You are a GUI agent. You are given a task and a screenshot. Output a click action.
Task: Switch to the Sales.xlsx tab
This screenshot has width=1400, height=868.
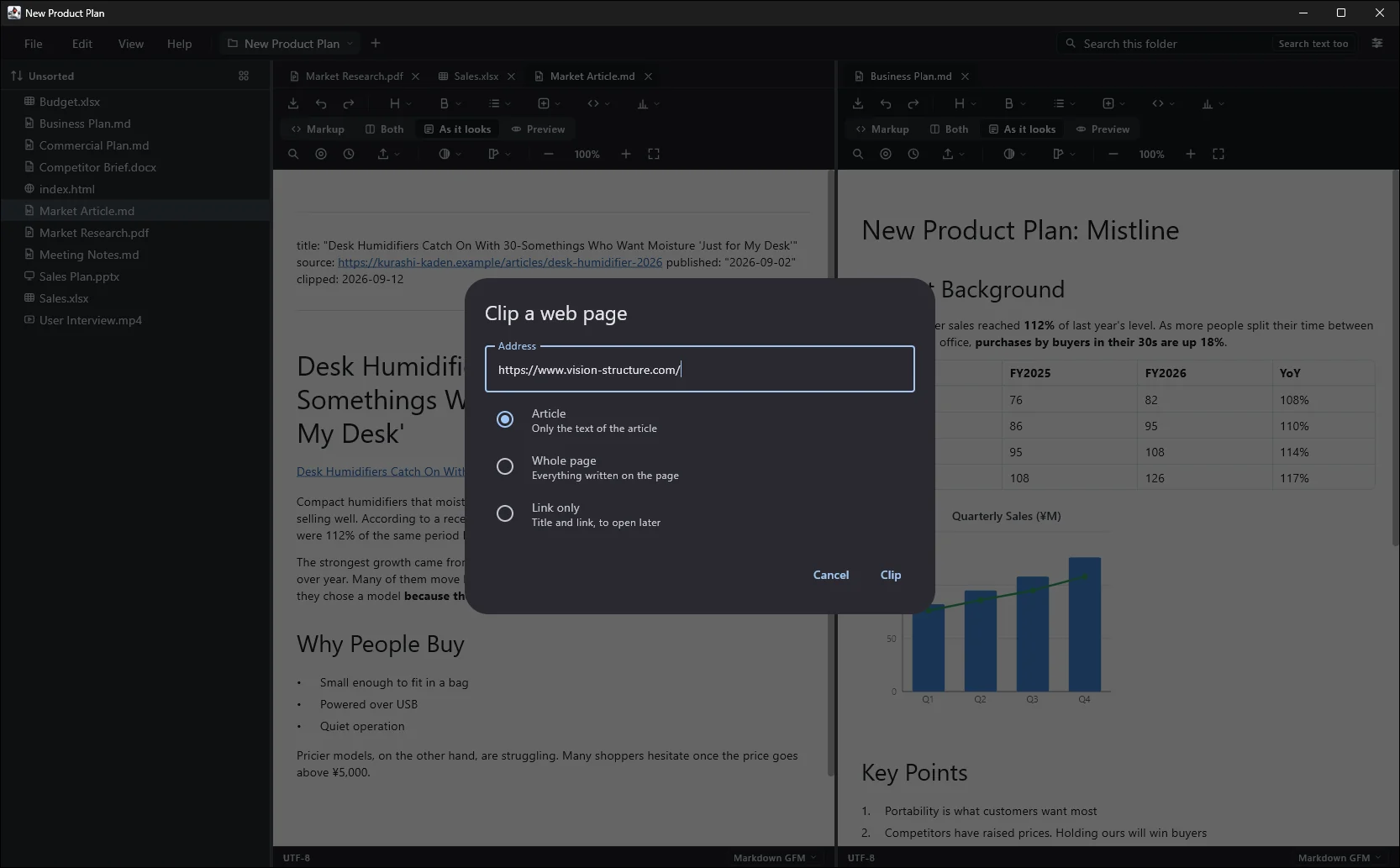click(476, 76)
